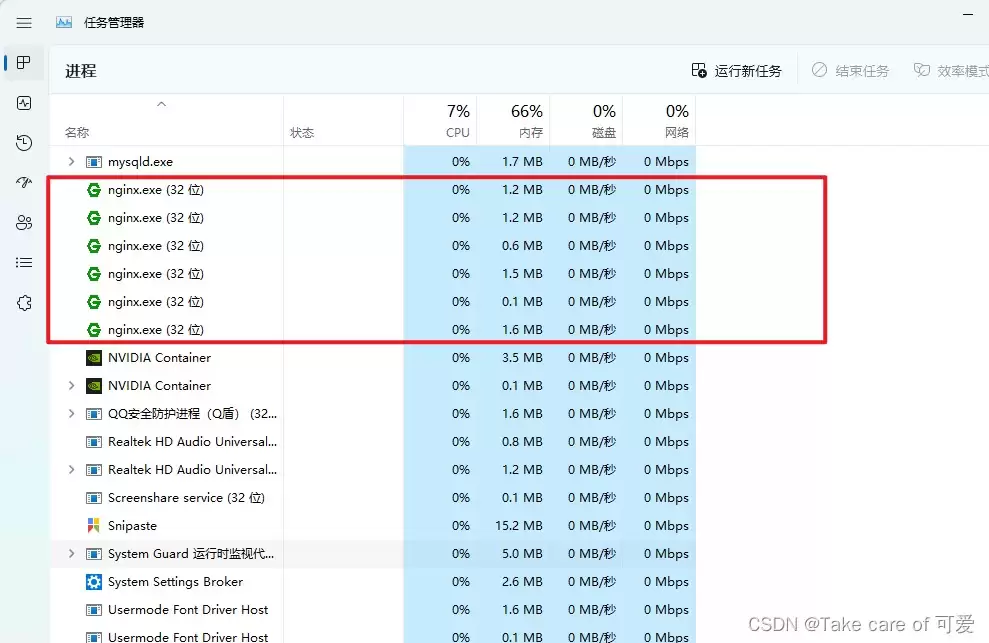The image size is (989, 643).
Task: Toggle sort arrow above the name column
Action: coord(161,104)
